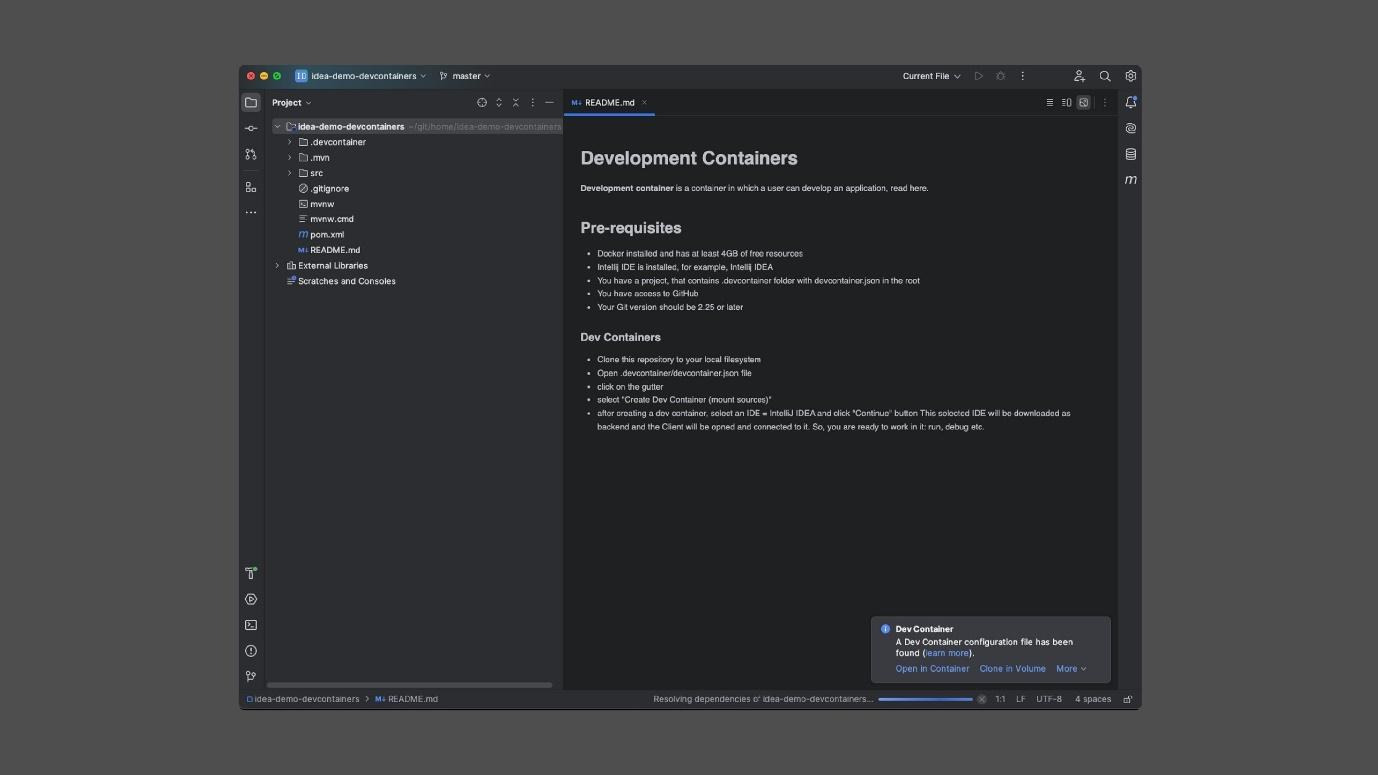Toggle editor and preview split view
This screenshot has width=1378, height=775.
point(1066,102)
